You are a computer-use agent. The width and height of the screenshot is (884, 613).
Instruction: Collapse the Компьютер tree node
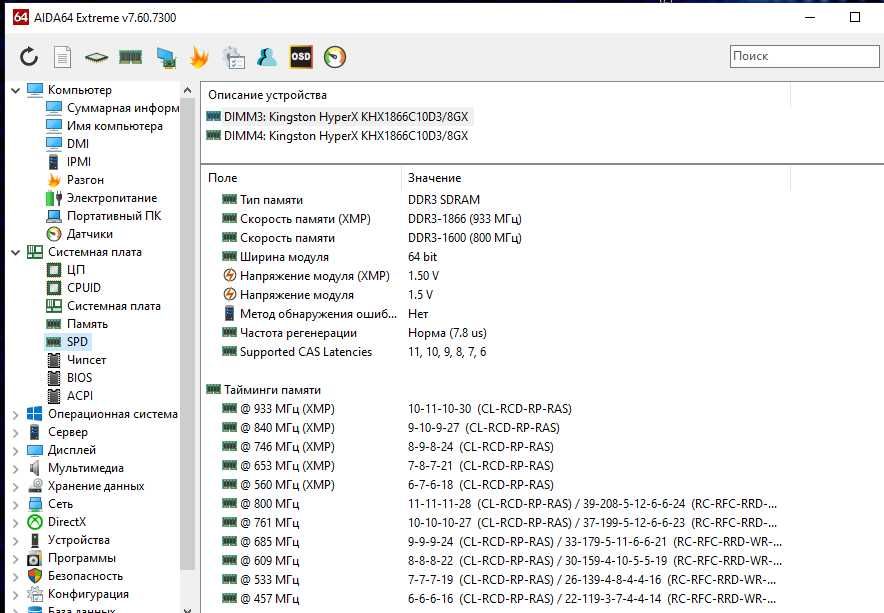click(15, 90)
